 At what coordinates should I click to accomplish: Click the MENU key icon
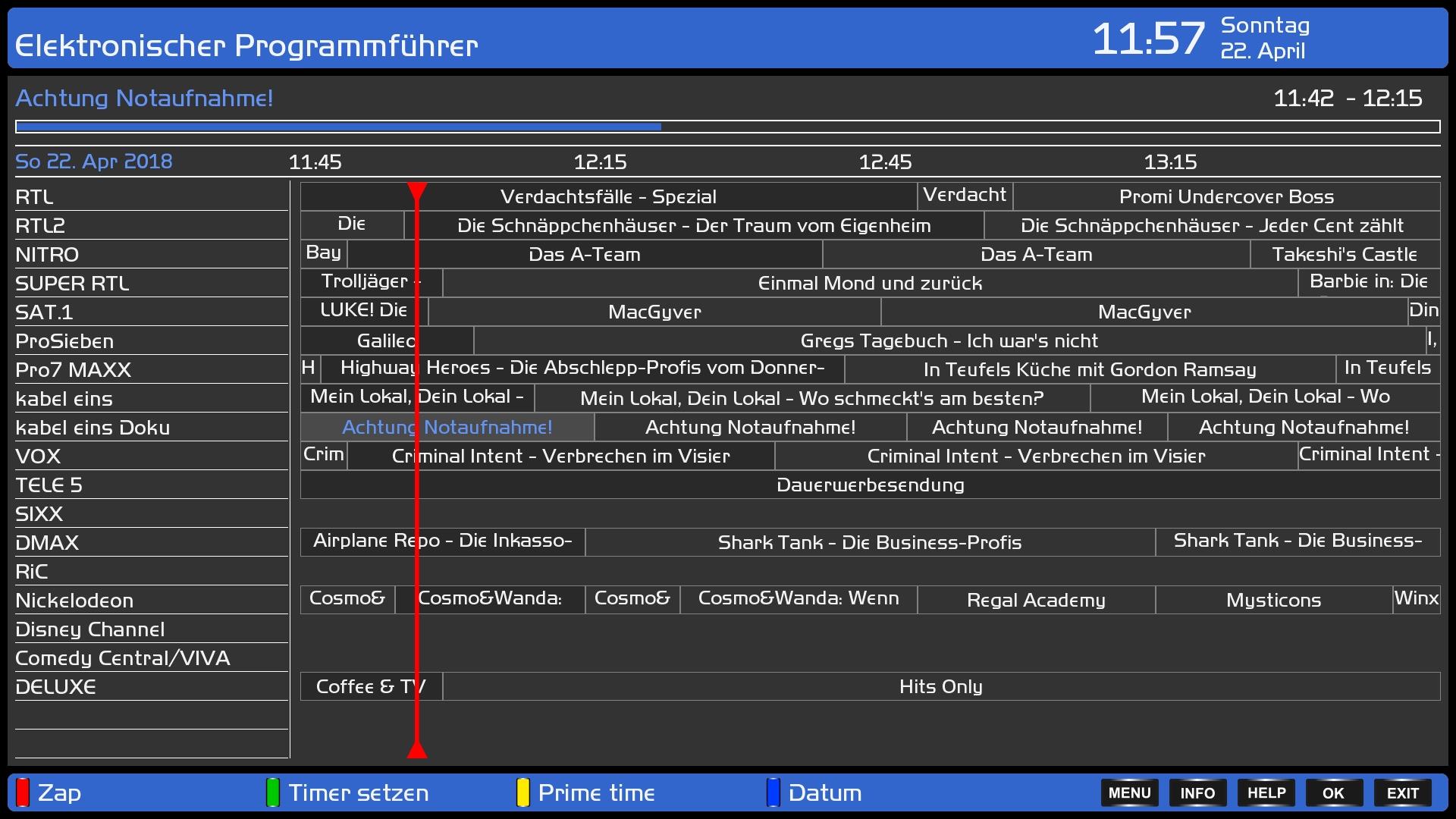pos(1129,792)
